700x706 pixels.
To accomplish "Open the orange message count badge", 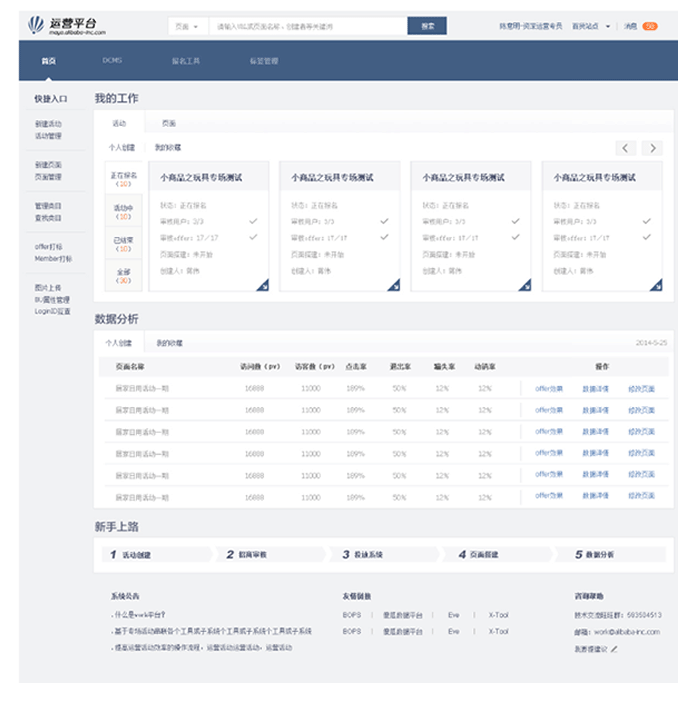I will tap(650, 27).
